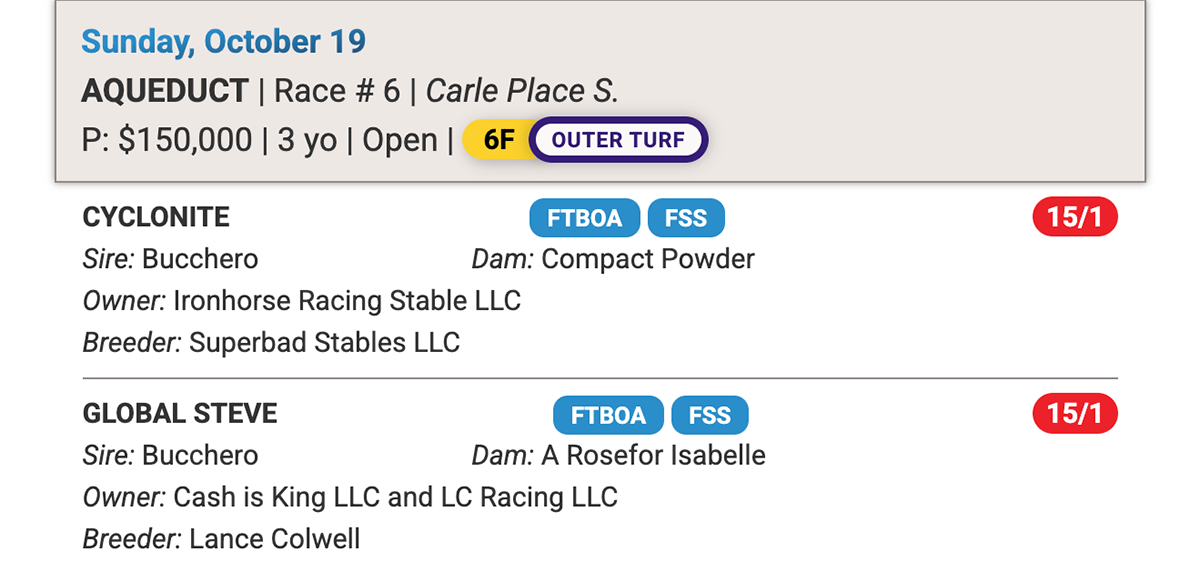Click owner Cash is King LLC and LC Racing LLC
This screenshot has width=1200, height=562.
pyautogui.click(x=395, y=497)
